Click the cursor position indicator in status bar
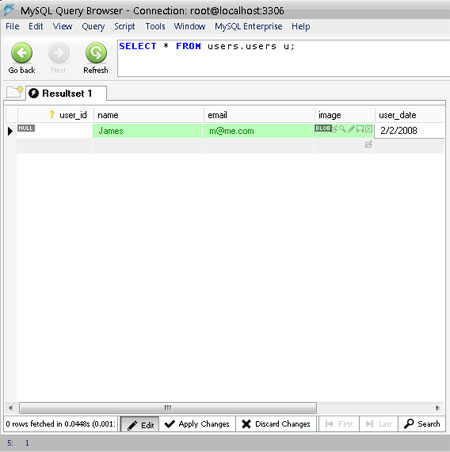Viewport: 450px width, 452px height. click(x=18, y=443)
